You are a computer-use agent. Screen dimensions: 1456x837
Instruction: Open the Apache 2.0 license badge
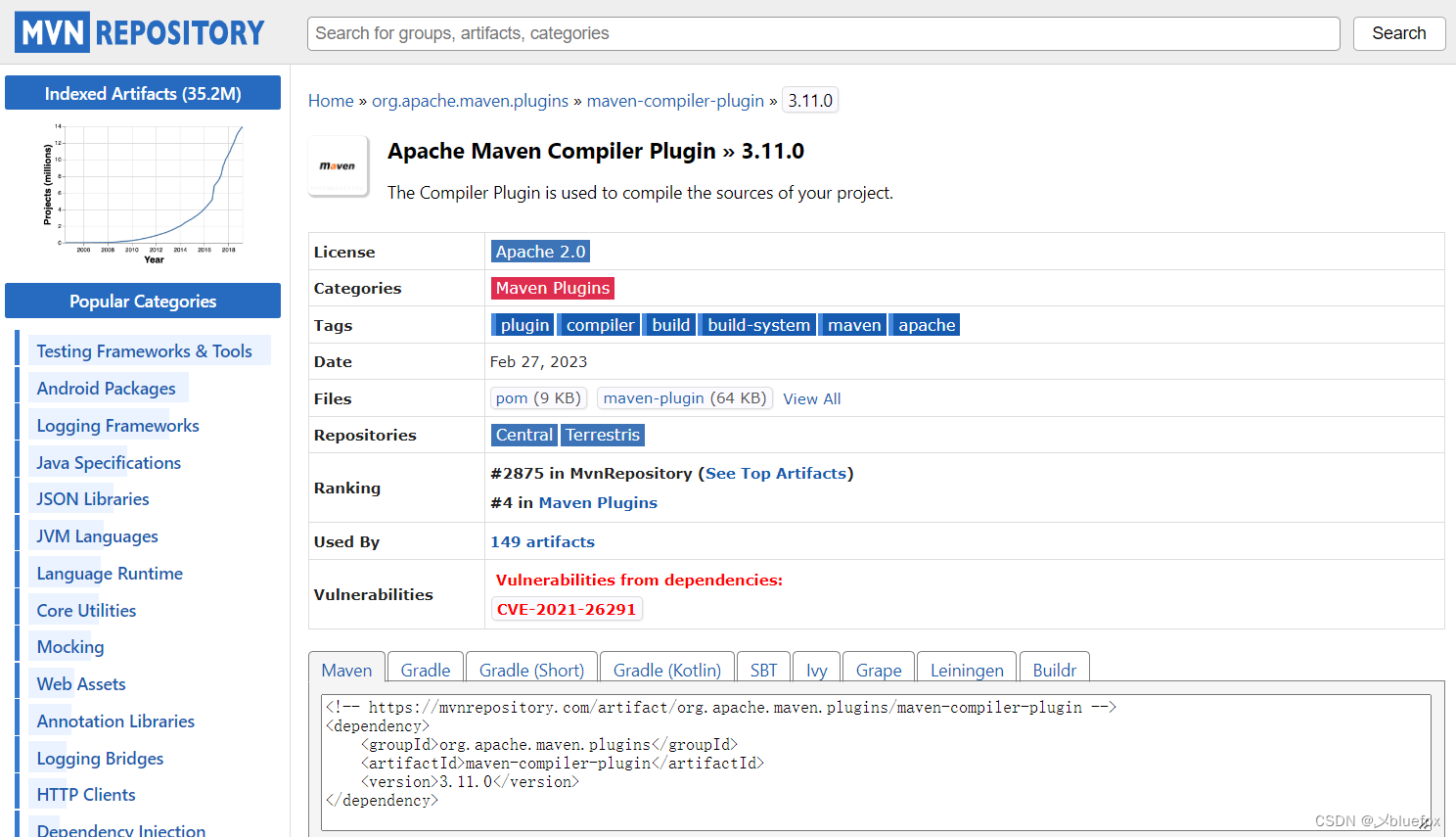click(x=539, y=251)
